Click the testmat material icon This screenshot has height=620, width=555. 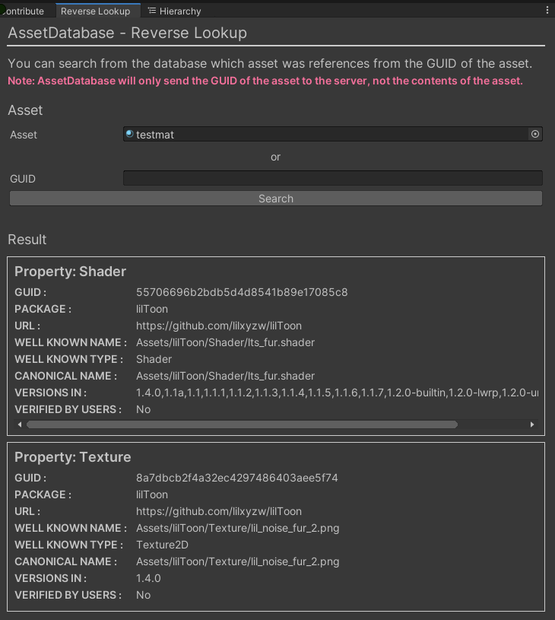(x=129, y=134)
